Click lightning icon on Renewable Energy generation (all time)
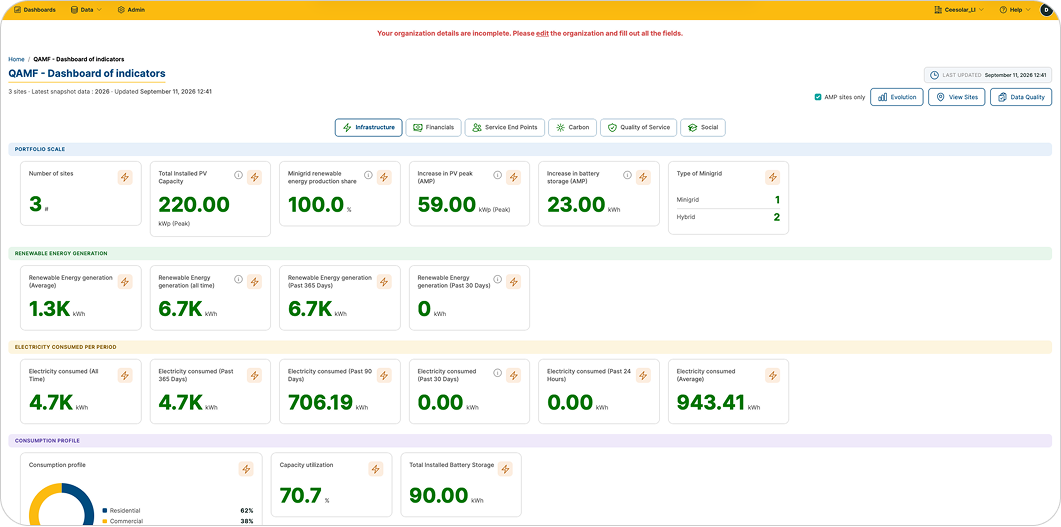The image size is (1061, 527). coord(254,281)
